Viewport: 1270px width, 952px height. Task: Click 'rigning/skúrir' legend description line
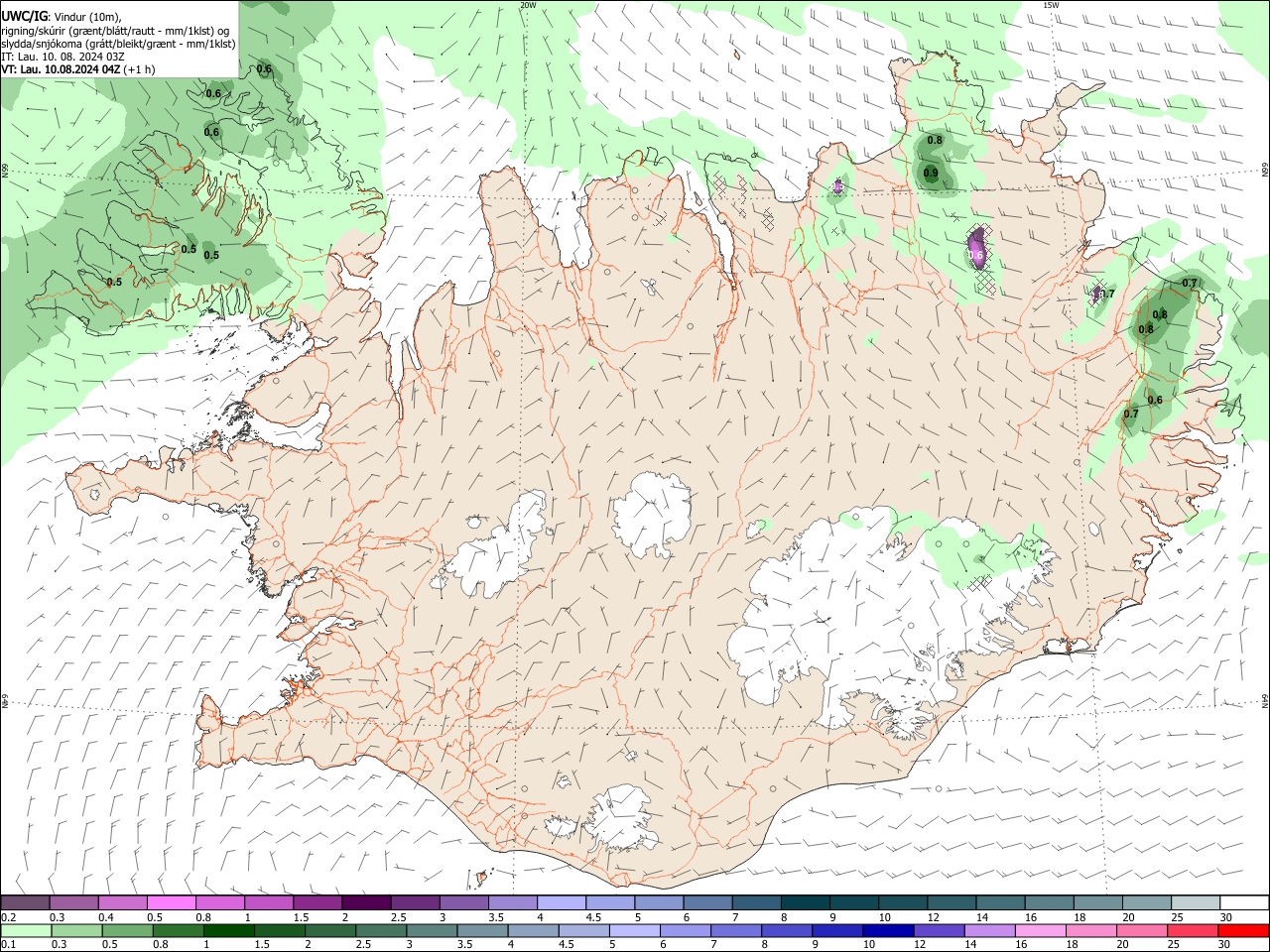[114, 31]
